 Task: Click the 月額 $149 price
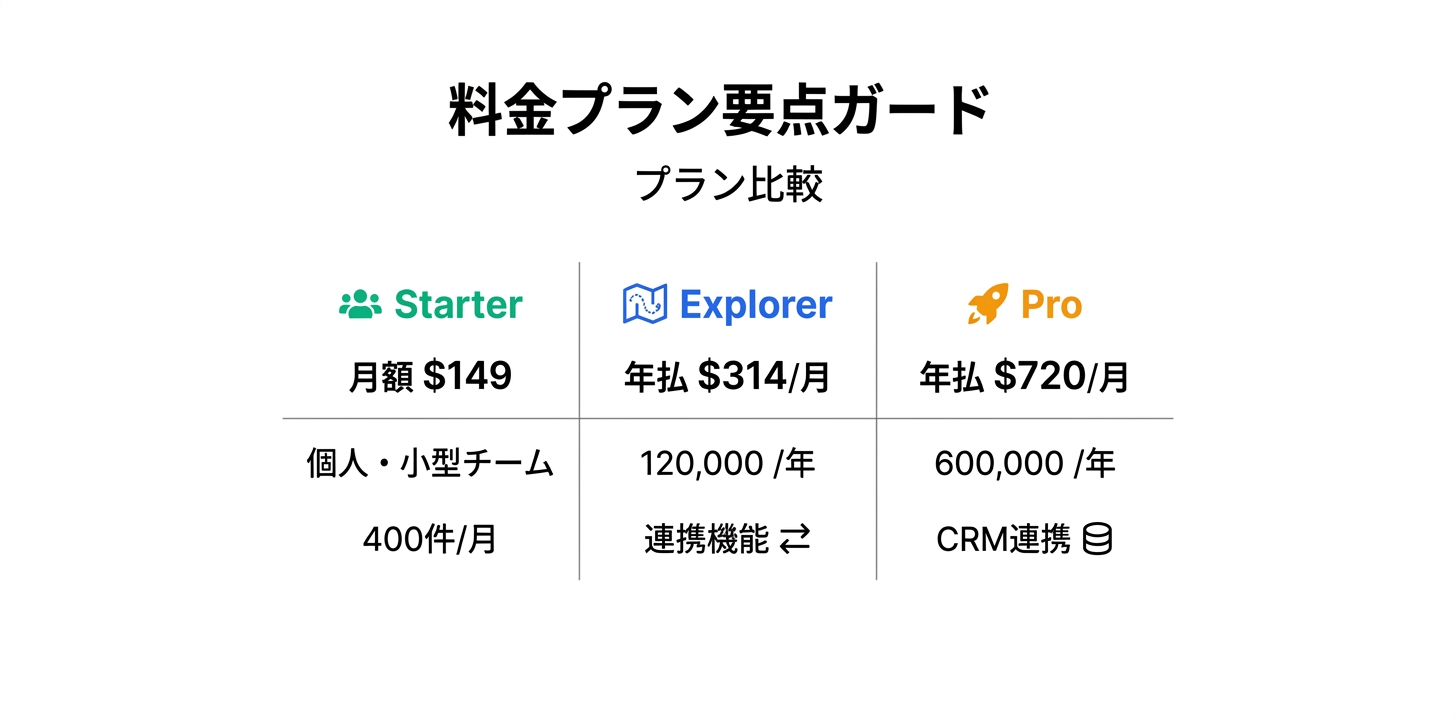tap(430, 376)
